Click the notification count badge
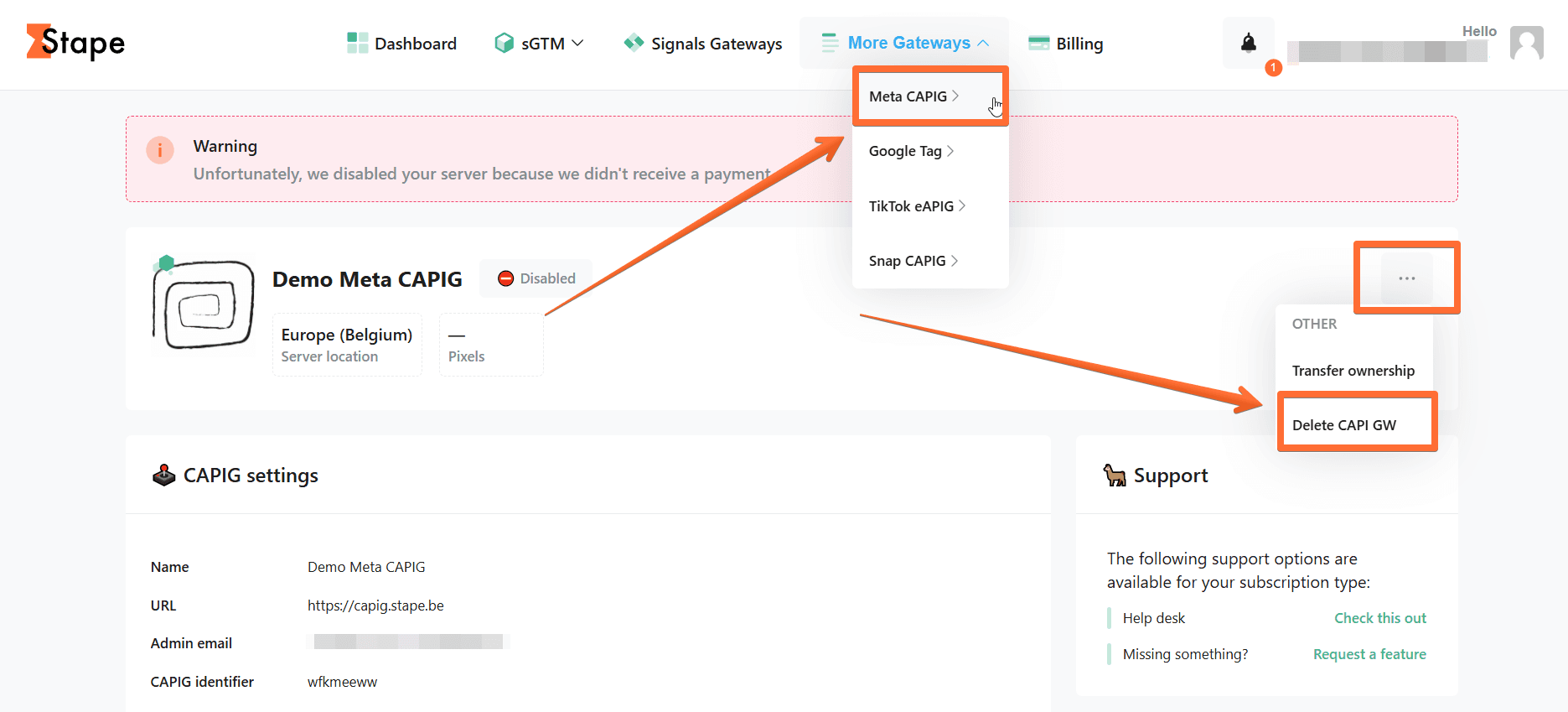The image size is (1568, 712). (1274, 68)
